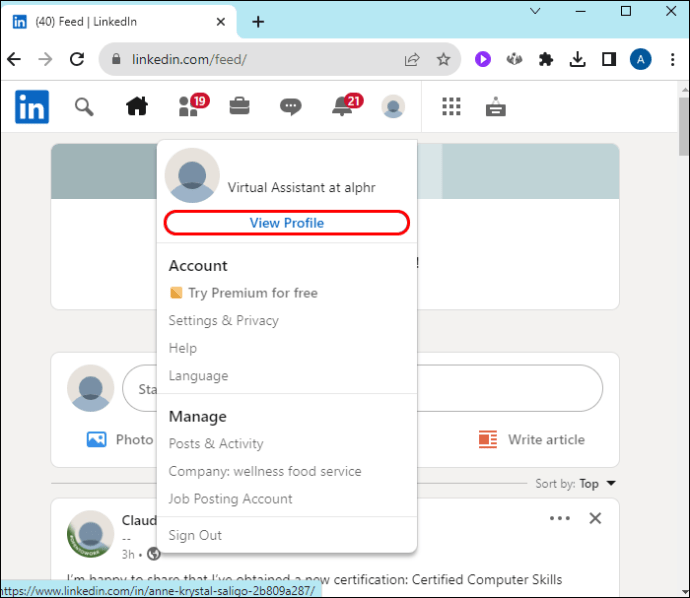Open Chrome profile avatar A
690x598 pixels.
(x=641, y=59)
